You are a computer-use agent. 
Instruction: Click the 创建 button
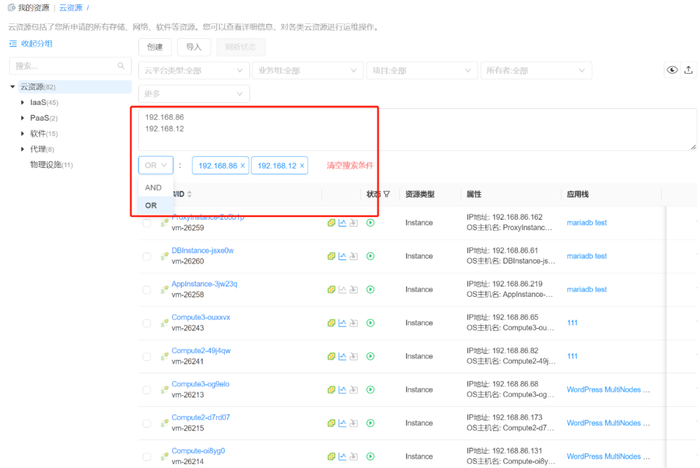pos(155,47)
